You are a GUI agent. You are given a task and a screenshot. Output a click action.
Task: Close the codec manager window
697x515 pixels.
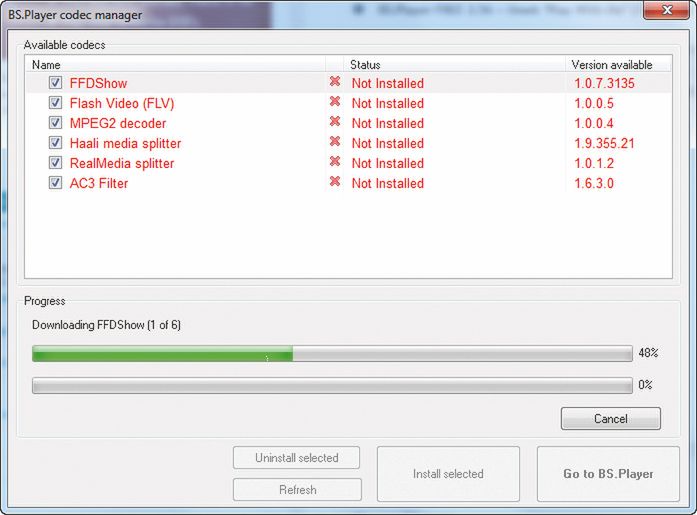[x=666, y=10]
